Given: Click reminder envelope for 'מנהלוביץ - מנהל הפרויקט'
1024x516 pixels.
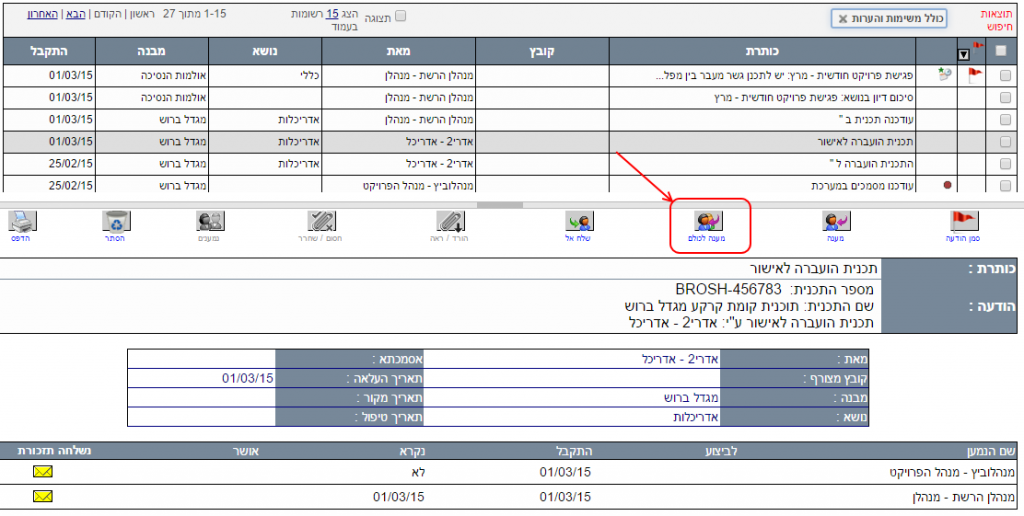Looking at the screenshot, I should tap(43, 471).
